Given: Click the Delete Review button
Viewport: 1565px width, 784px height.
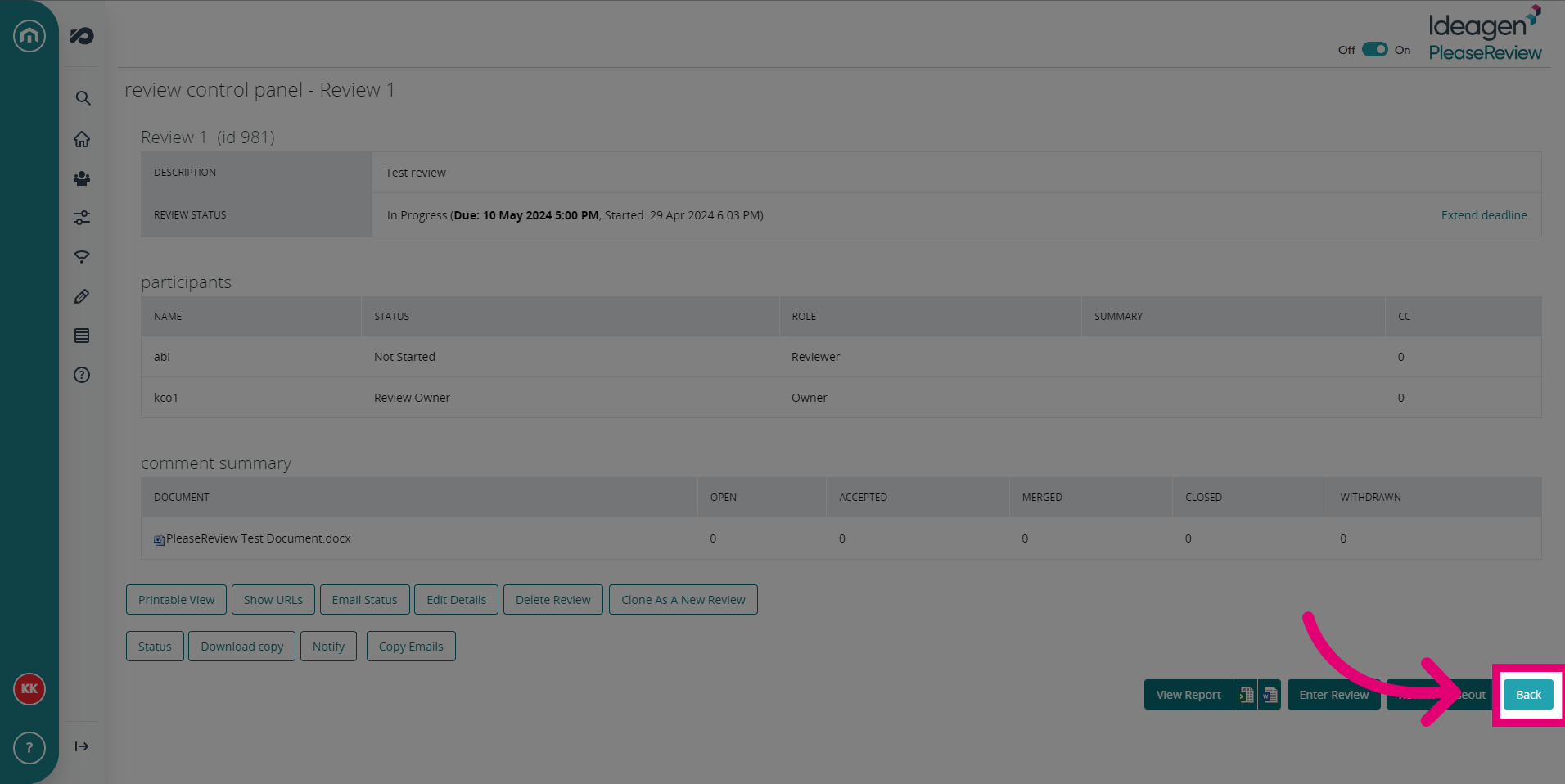Looking at the screenshot, I should point(553,600).
